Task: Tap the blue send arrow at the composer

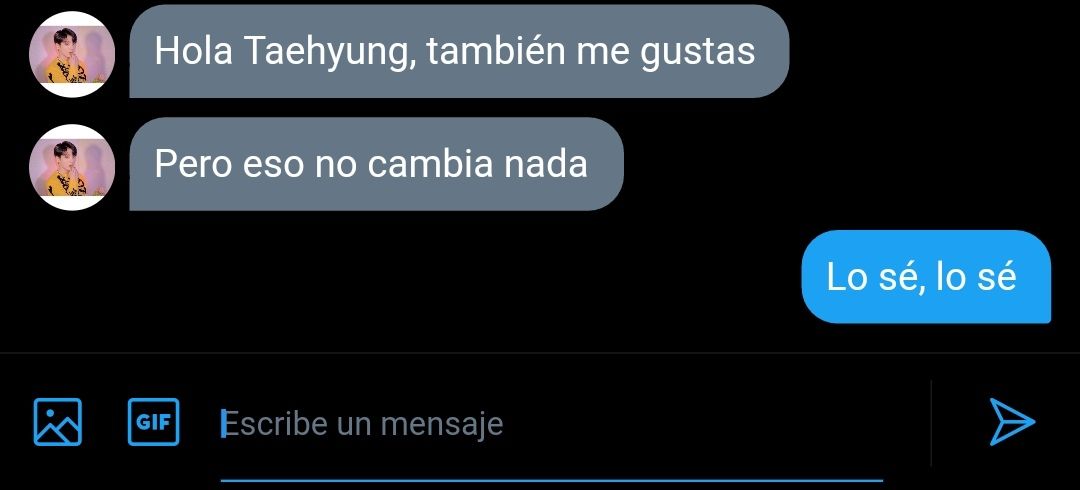Action: (x=1012, y=422)
